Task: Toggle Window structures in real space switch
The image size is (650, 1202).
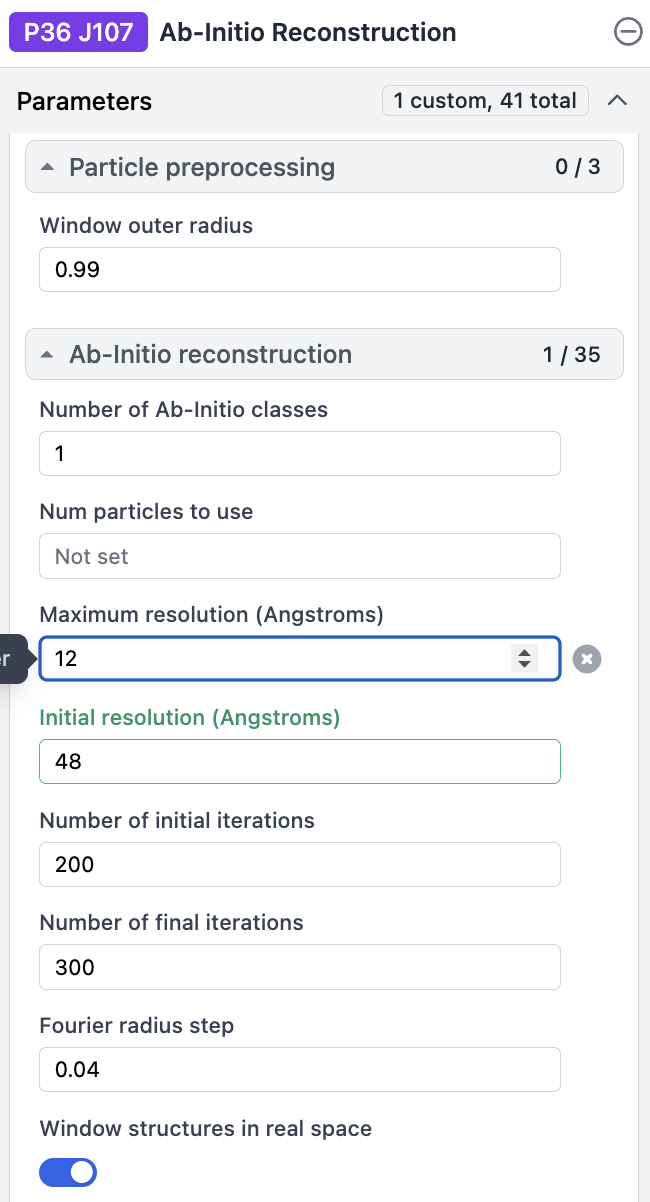Action: (x=68, y=1172)
